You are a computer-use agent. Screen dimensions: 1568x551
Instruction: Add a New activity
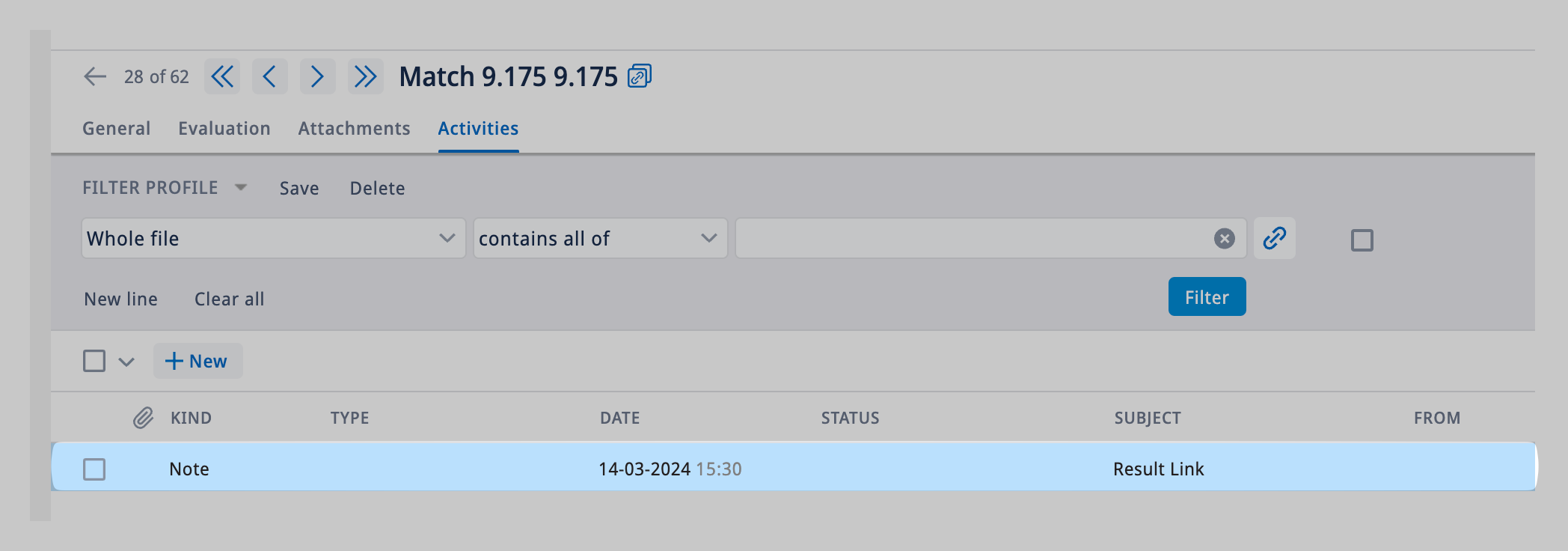[x=197, y=361]
